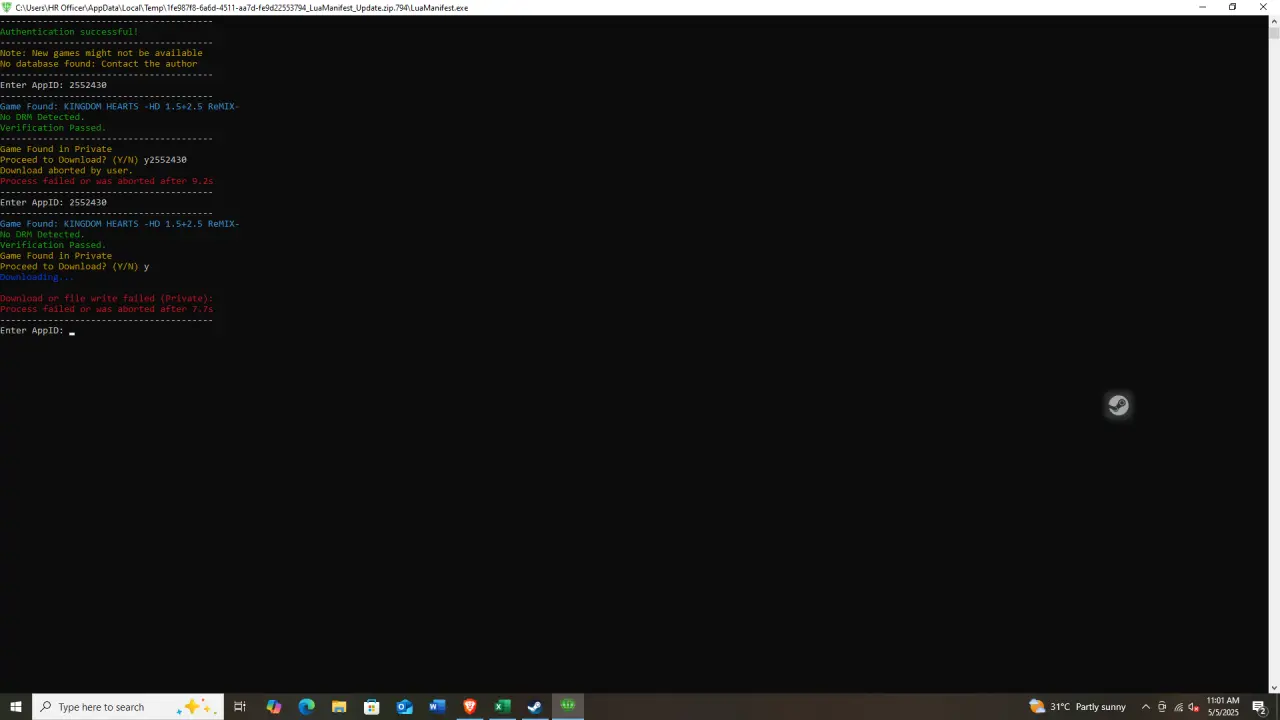This screenshot has width=1280, height=720.
Task: Open File Explorer from the taskbar
Action: coord(339,707)
